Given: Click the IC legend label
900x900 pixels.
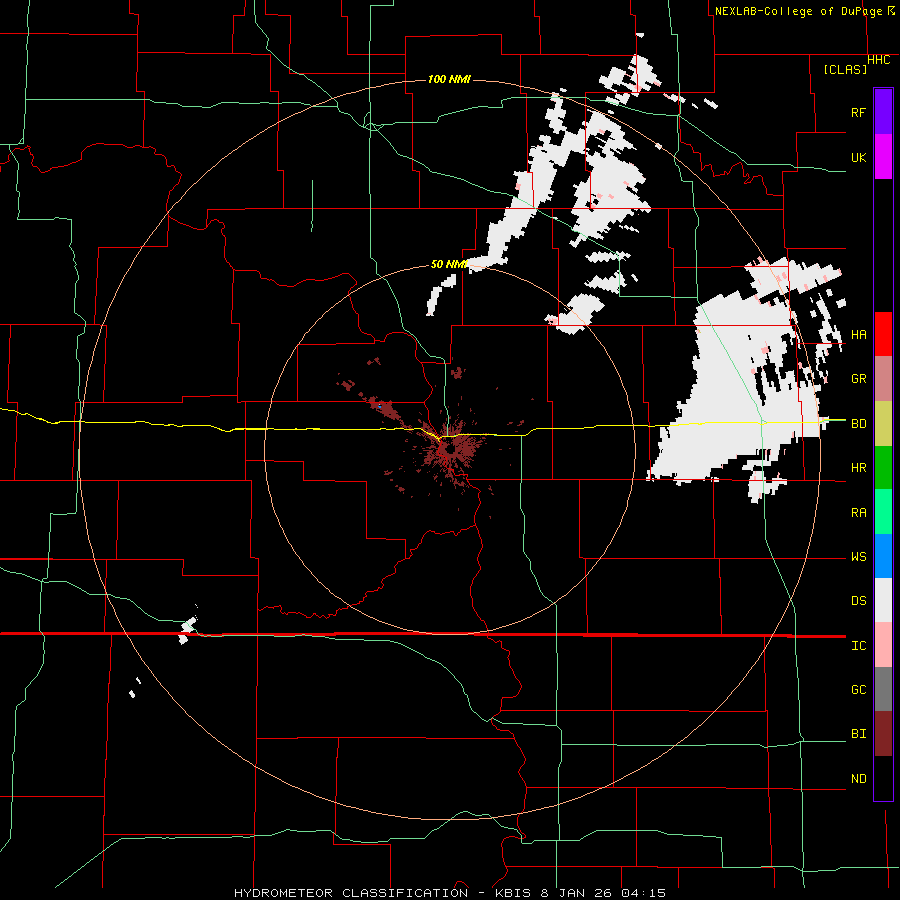Looking at the screenshot, I should point(858,646).
